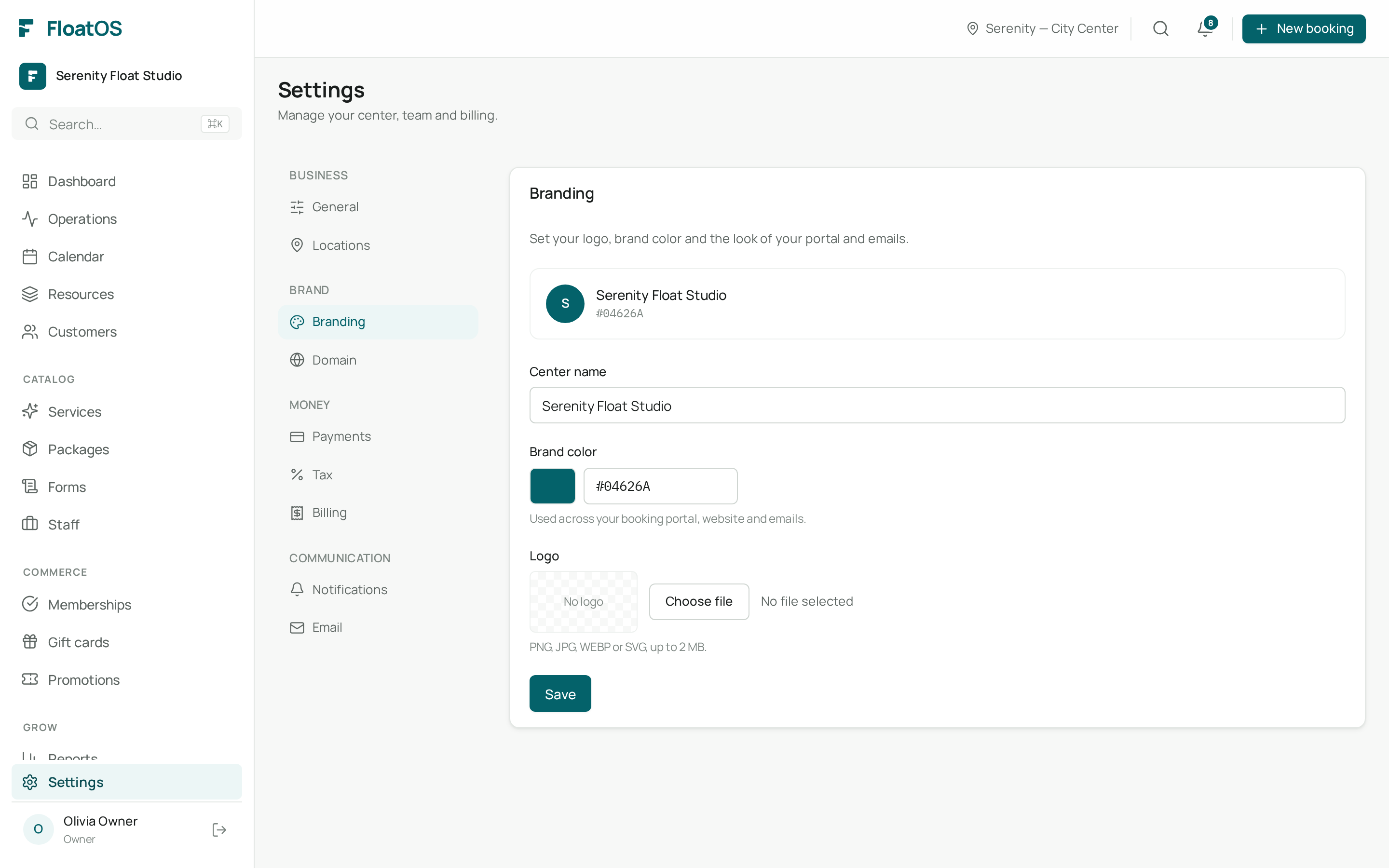
Task: Click the Packages box icon
Action: (30, 449)
